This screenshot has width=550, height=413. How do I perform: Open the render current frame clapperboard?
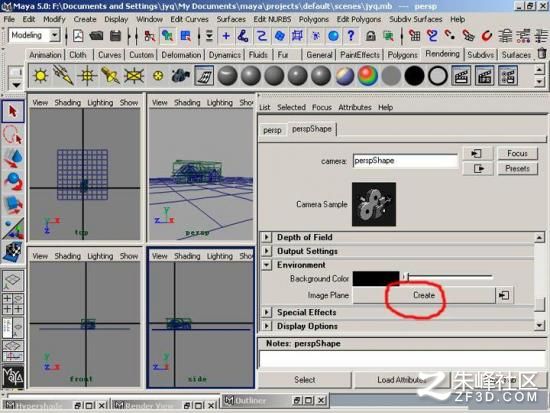461,75
